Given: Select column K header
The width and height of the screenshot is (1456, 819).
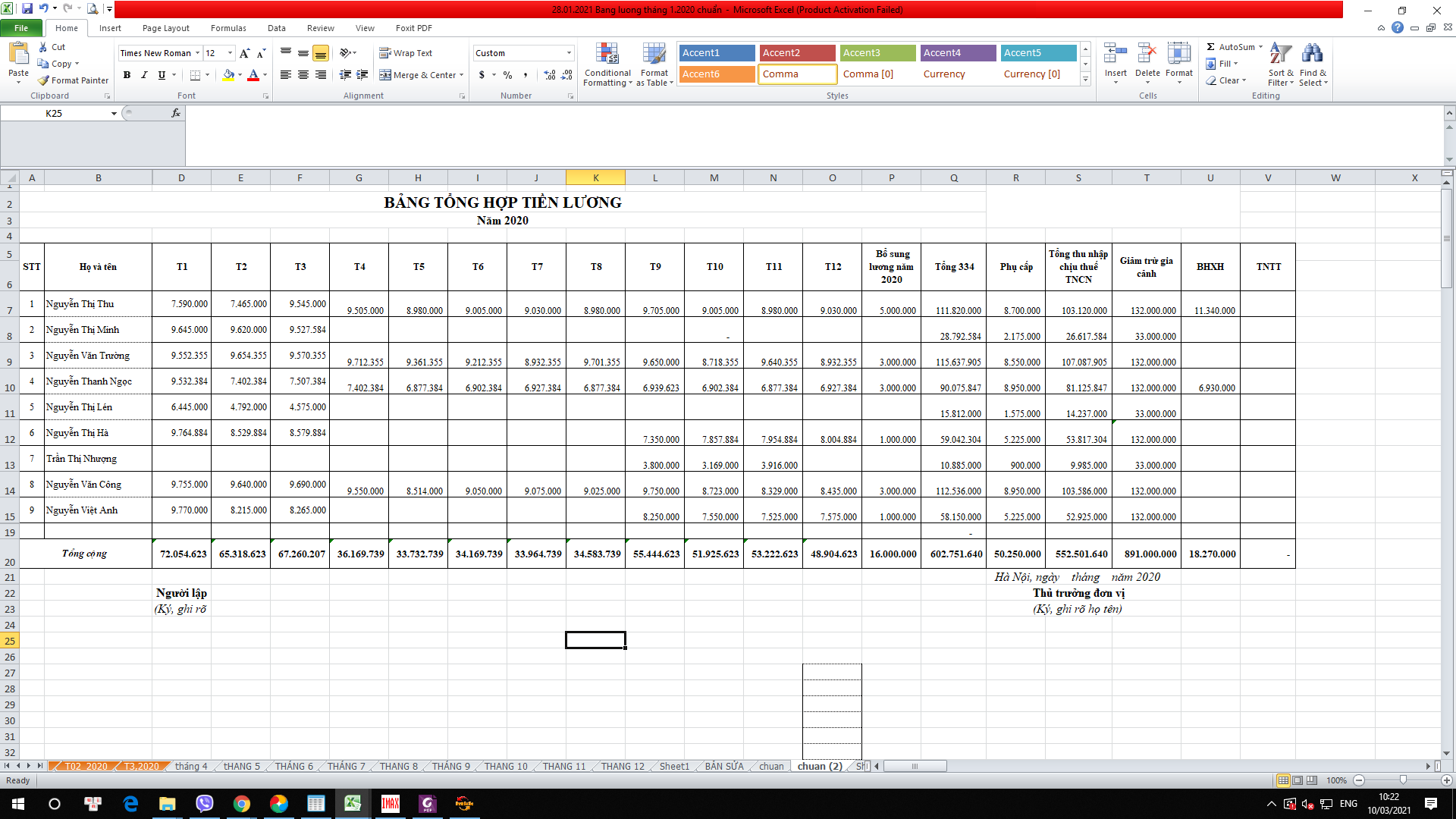Looking at the screenshot, I should [x=595, y=177].
